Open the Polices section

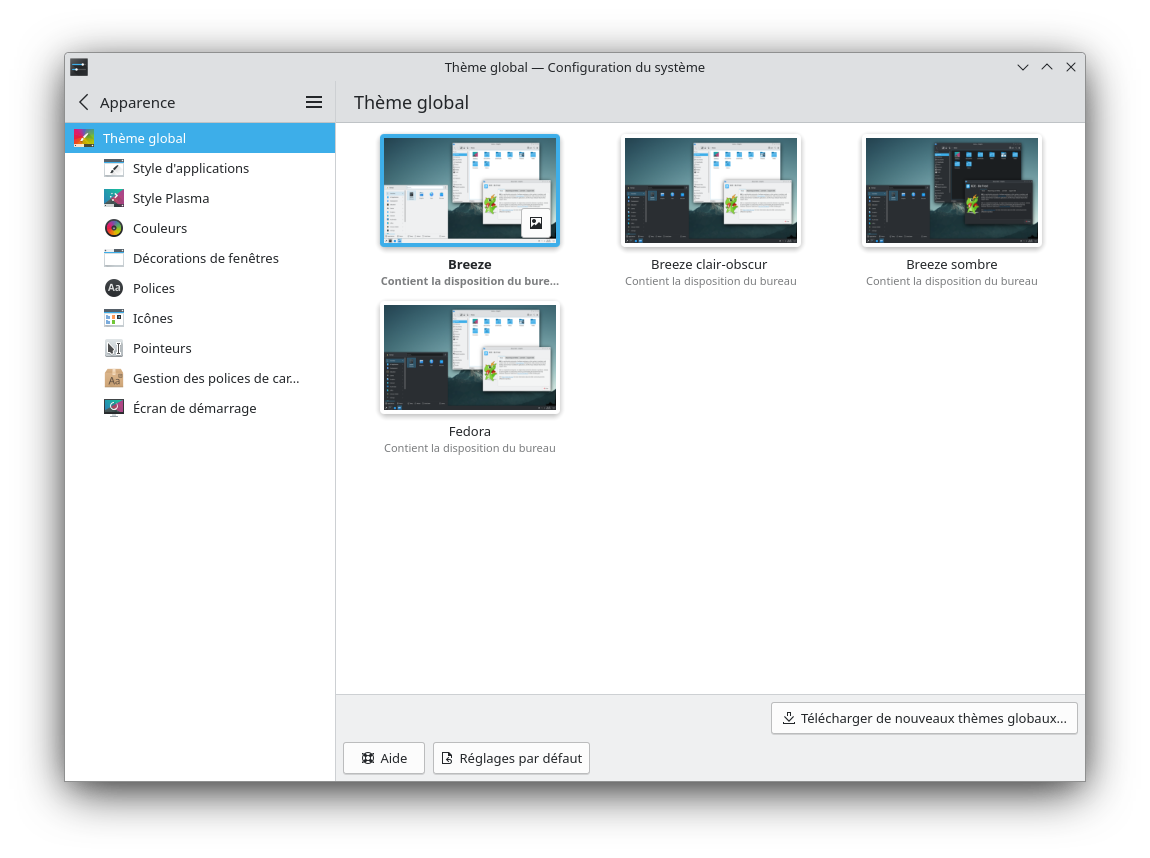(200, 288)
